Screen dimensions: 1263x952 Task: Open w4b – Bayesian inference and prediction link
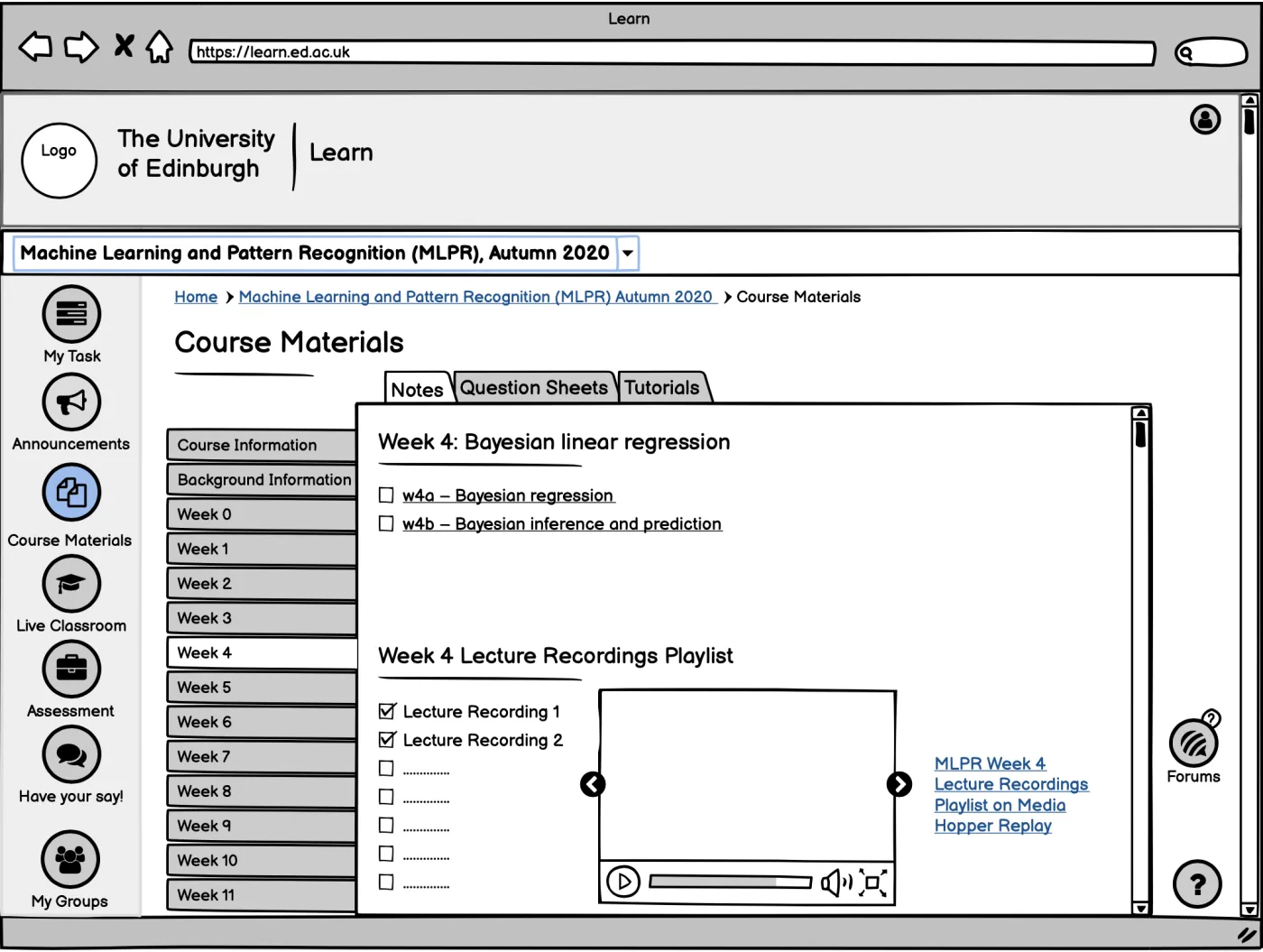pyautogui.click(x=562, y=523)
